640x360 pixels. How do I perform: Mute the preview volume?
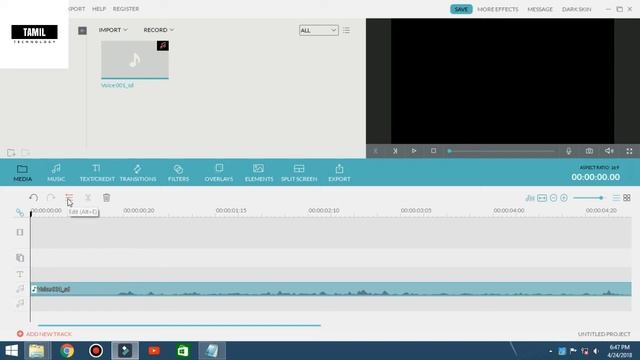click(x=609, y=151)
